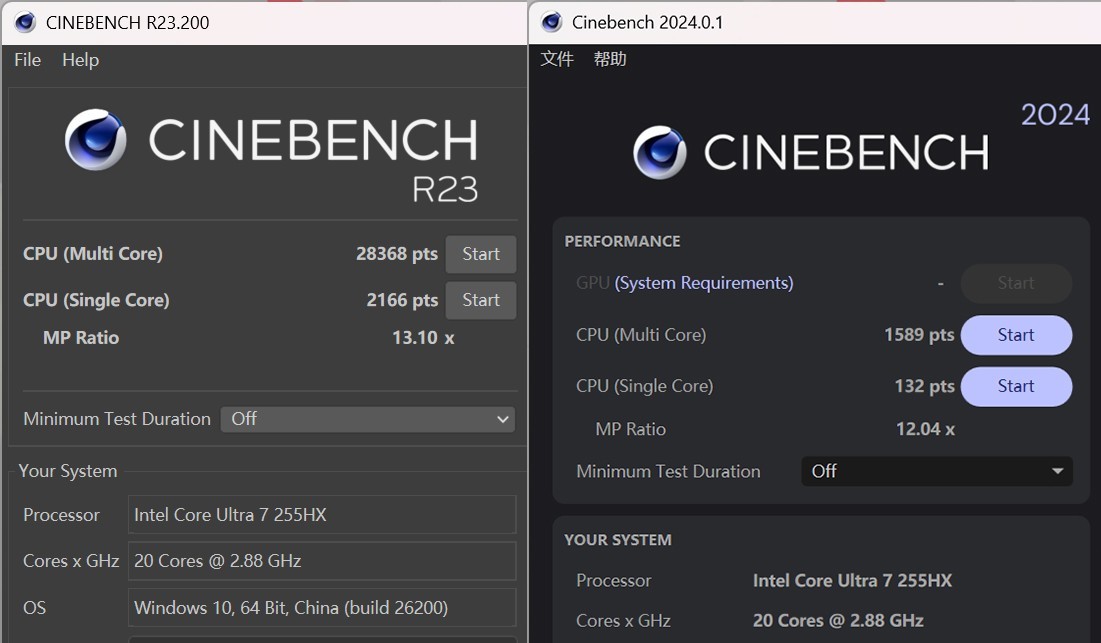Click the Cinebench R23 title bar icon

[x=25, y=22]
